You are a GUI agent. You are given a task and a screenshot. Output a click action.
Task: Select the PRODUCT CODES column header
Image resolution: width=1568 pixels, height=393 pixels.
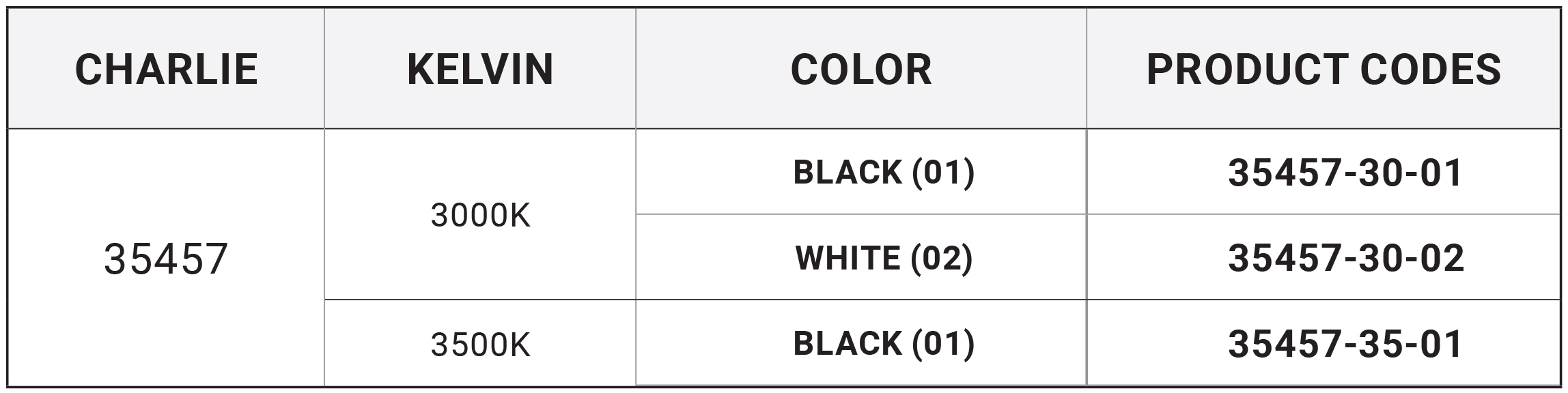(1324, 70)
